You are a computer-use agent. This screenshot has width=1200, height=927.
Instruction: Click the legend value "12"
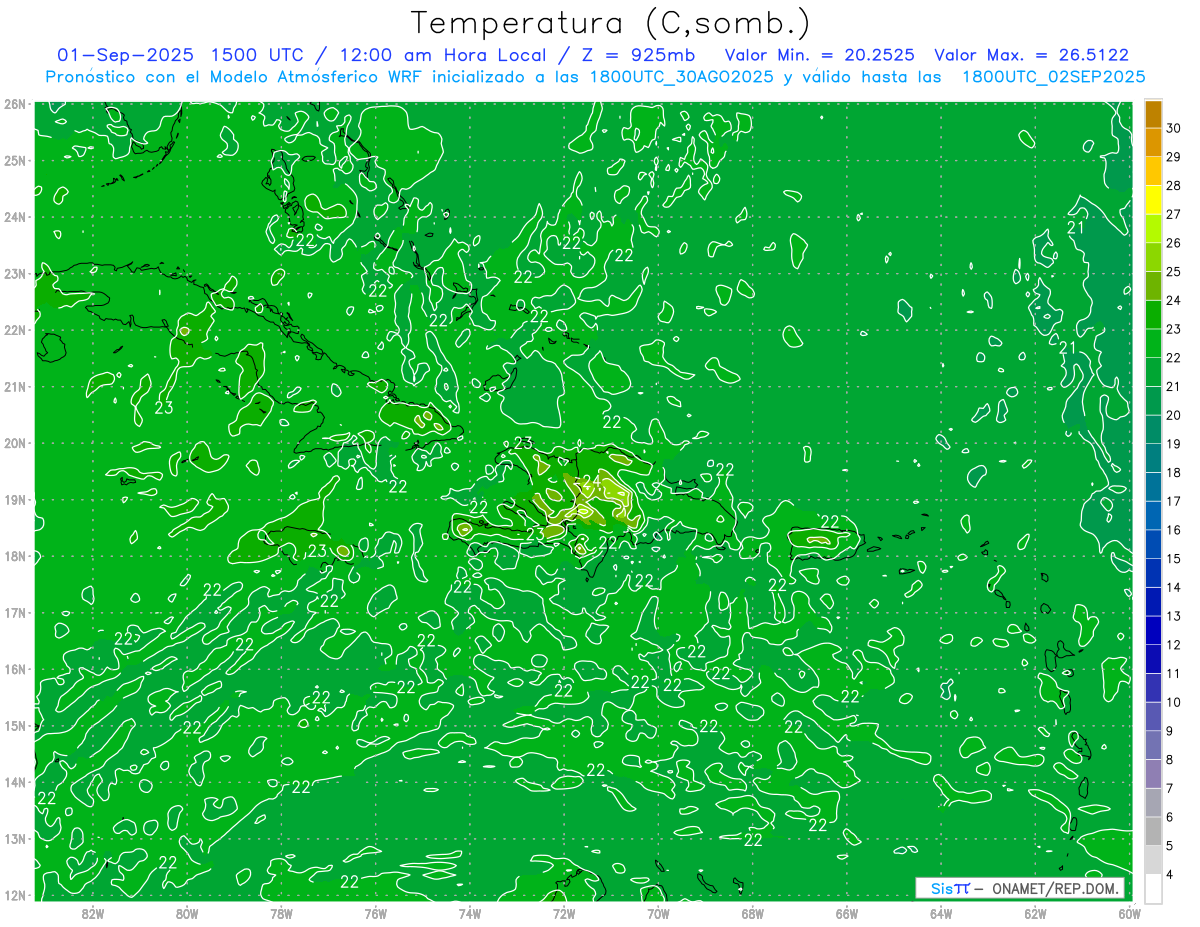[x=1173, y=645]
